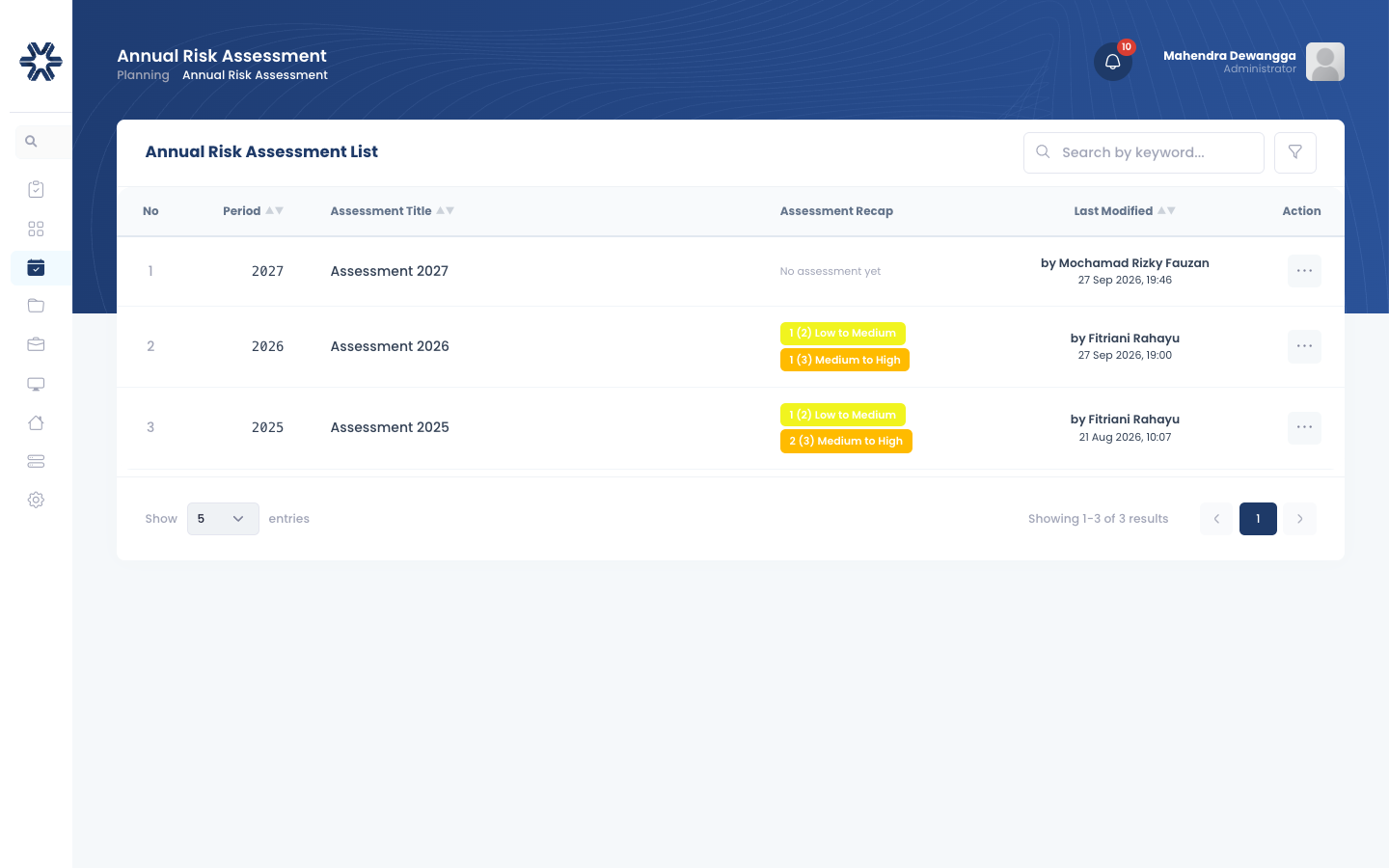Open the sidebar search icon
1389x868 pixels.
click(31, 142)
